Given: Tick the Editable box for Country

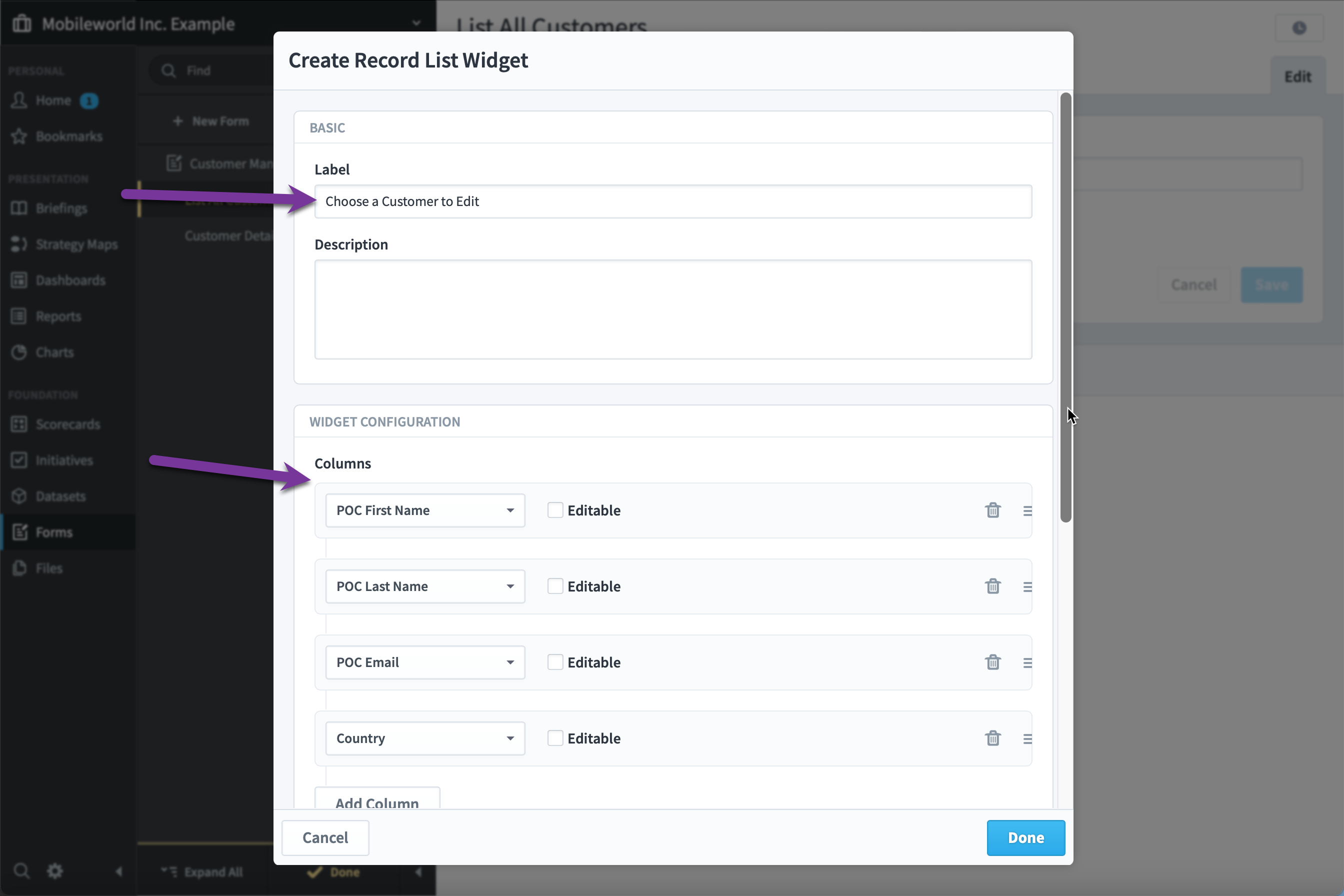Looking at the screenshot, I should pyautogui.click(x=555, y=738).
